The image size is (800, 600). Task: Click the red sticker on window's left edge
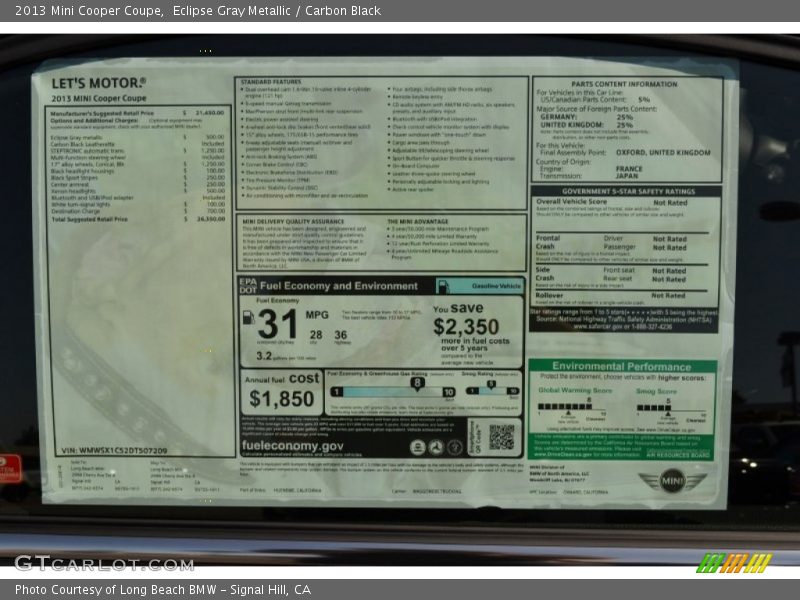click(x=10, y=468)
